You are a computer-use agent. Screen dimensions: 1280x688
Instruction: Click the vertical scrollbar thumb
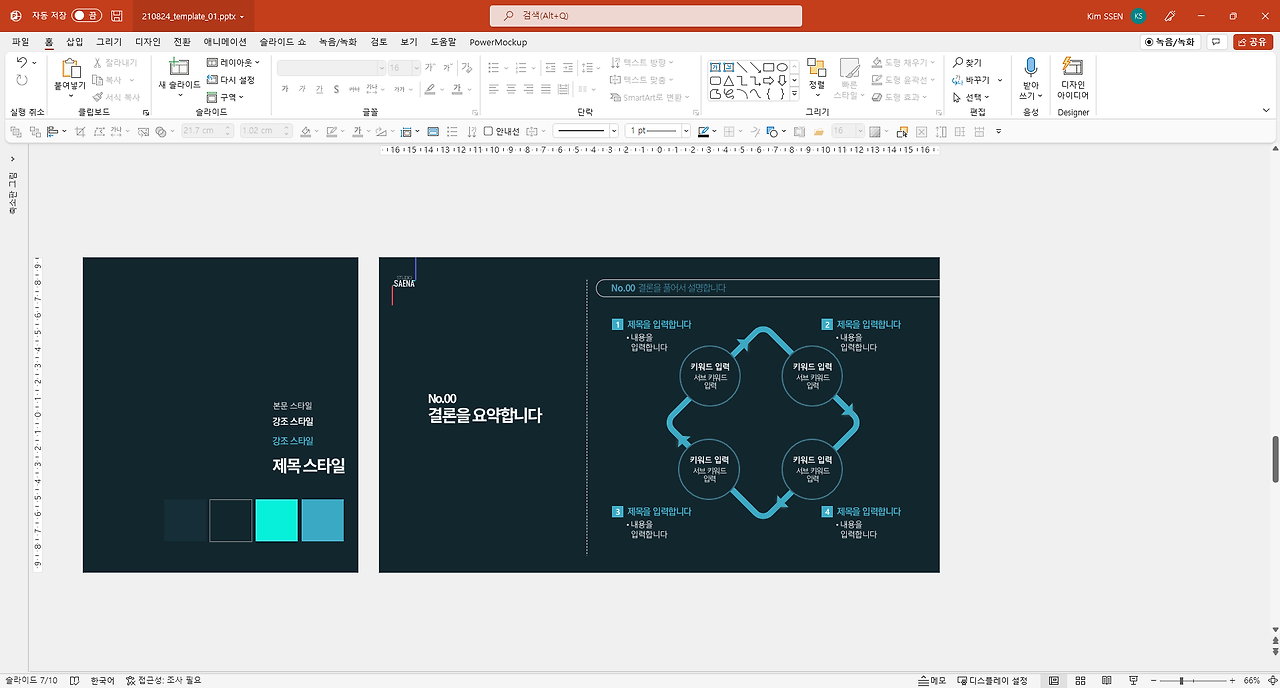point(1274,460)
